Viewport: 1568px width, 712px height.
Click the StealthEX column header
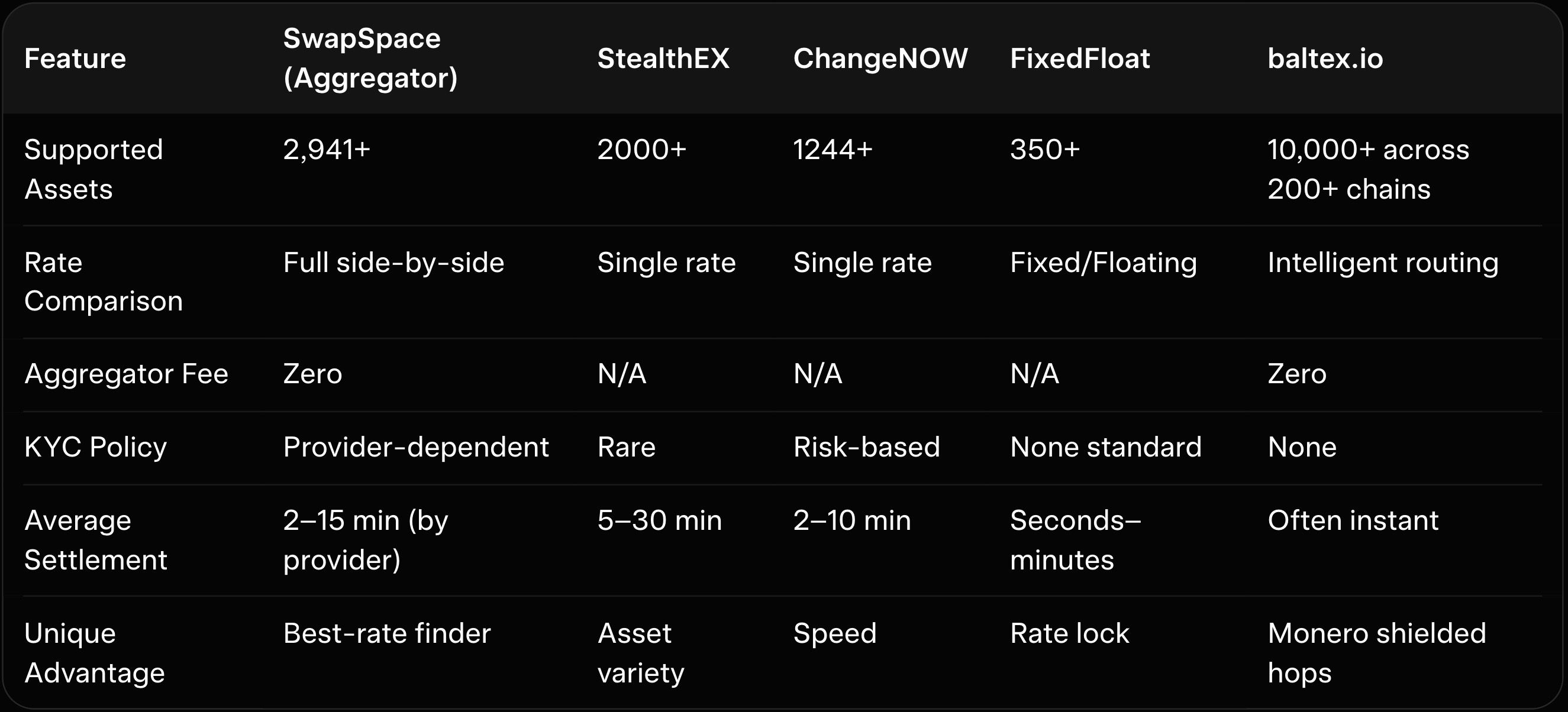(x=663, y=59)
